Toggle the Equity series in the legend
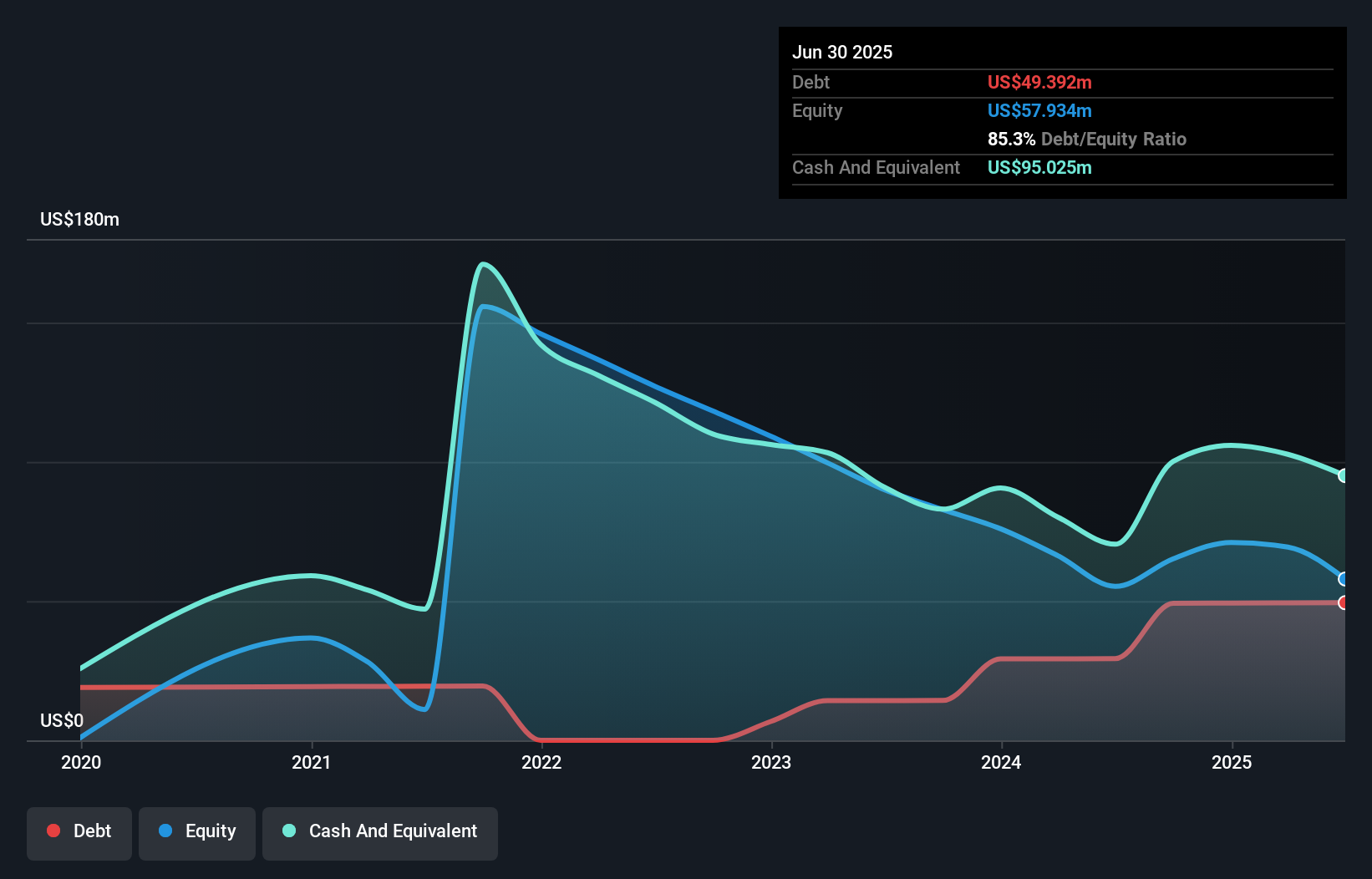1372x879 pixels. (196, 832)
